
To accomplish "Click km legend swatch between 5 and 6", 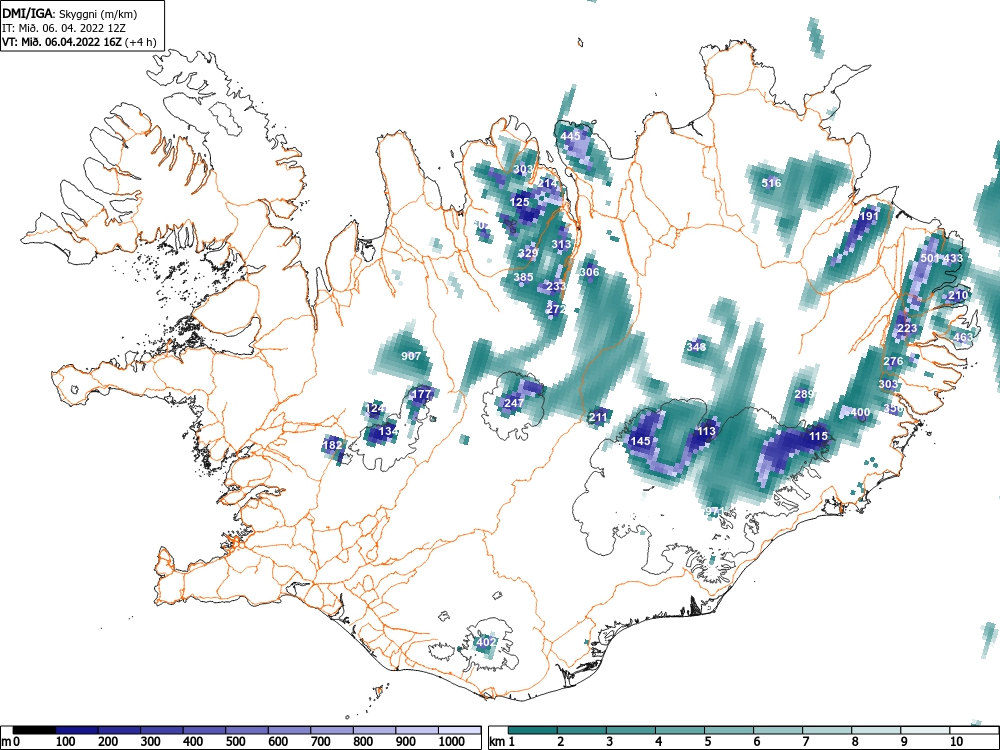I will coord(729,730).
